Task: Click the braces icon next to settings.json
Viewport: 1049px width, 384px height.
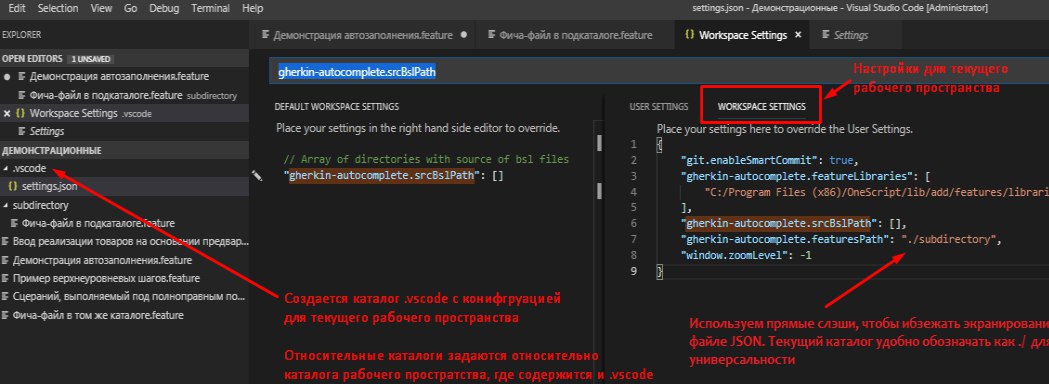Action: point(13,187)
